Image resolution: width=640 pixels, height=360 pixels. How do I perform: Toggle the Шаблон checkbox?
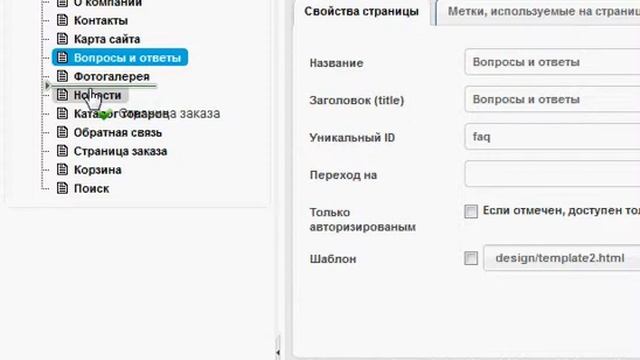point(471,258)
